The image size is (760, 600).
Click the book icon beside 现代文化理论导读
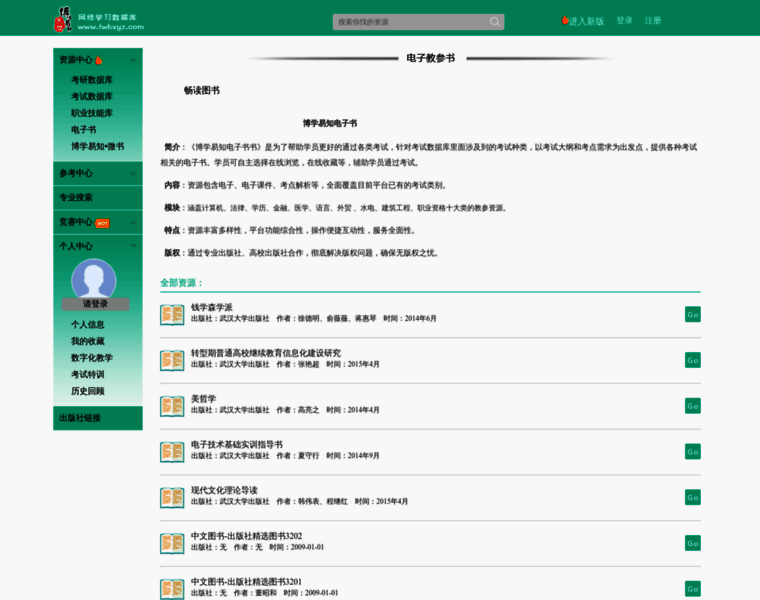coord(172,497)
